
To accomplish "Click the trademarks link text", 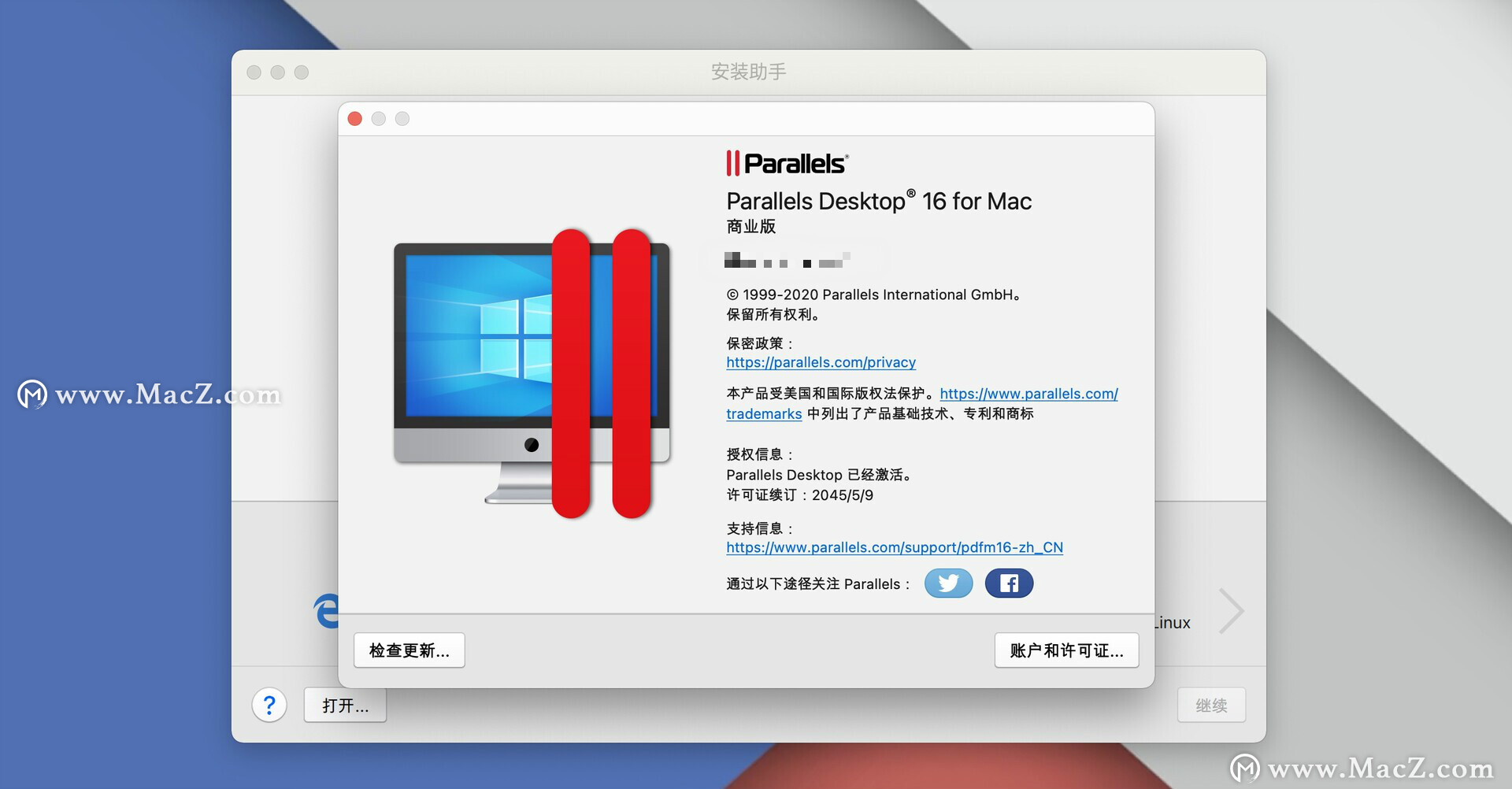I will coord(764,414).
